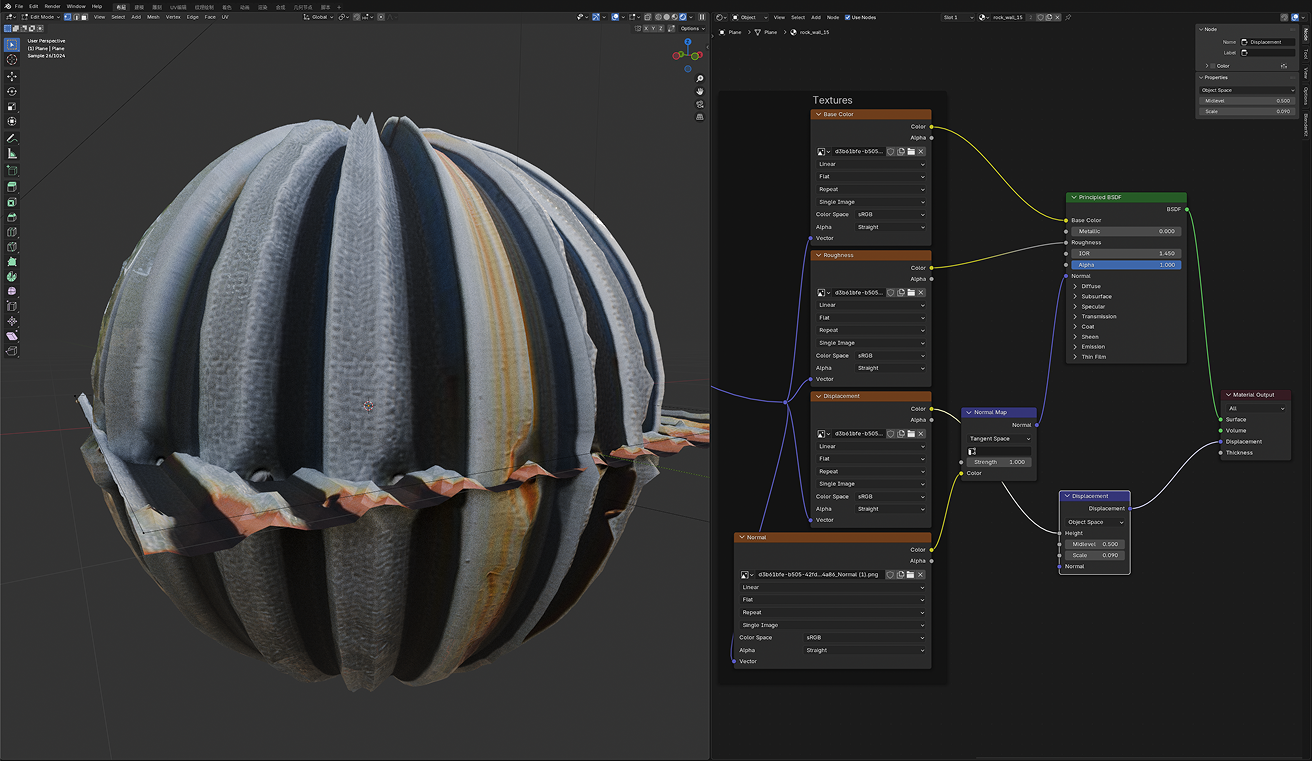This screenshot has height=761, width=1312.
Task: Click the viewport zoom magnifier icon
Action: tap(700, 78)
